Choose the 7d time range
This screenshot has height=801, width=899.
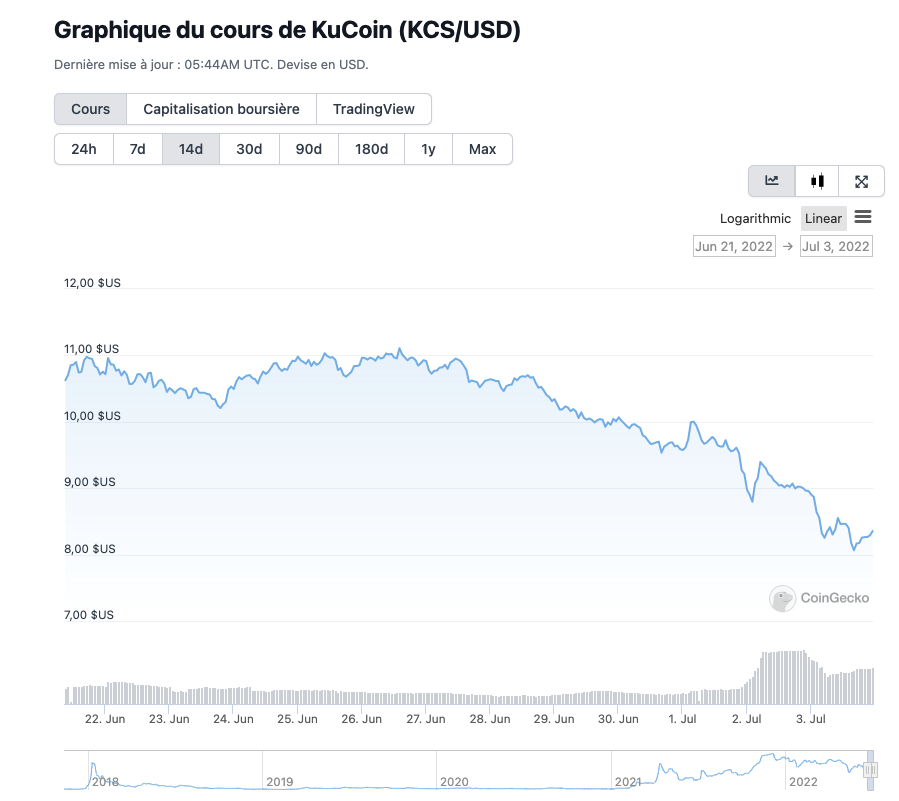pyautogui.click(x=138, y=149)
